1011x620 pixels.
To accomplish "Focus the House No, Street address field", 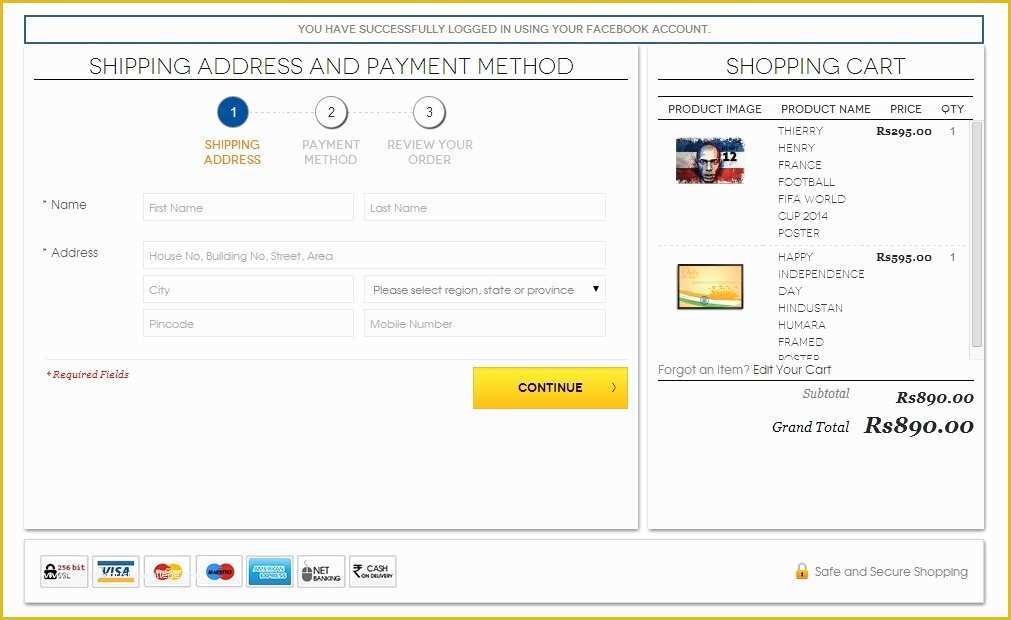I will 374,255.
